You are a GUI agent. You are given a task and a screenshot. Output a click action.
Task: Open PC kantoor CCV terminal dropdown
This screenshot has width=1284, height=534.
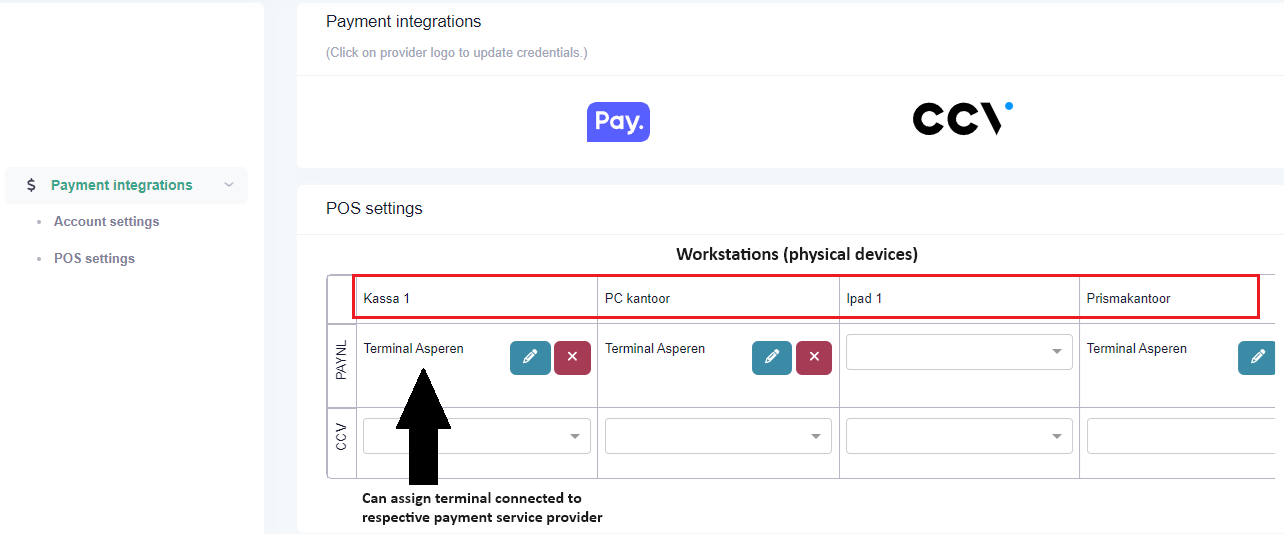coord(718,436)
